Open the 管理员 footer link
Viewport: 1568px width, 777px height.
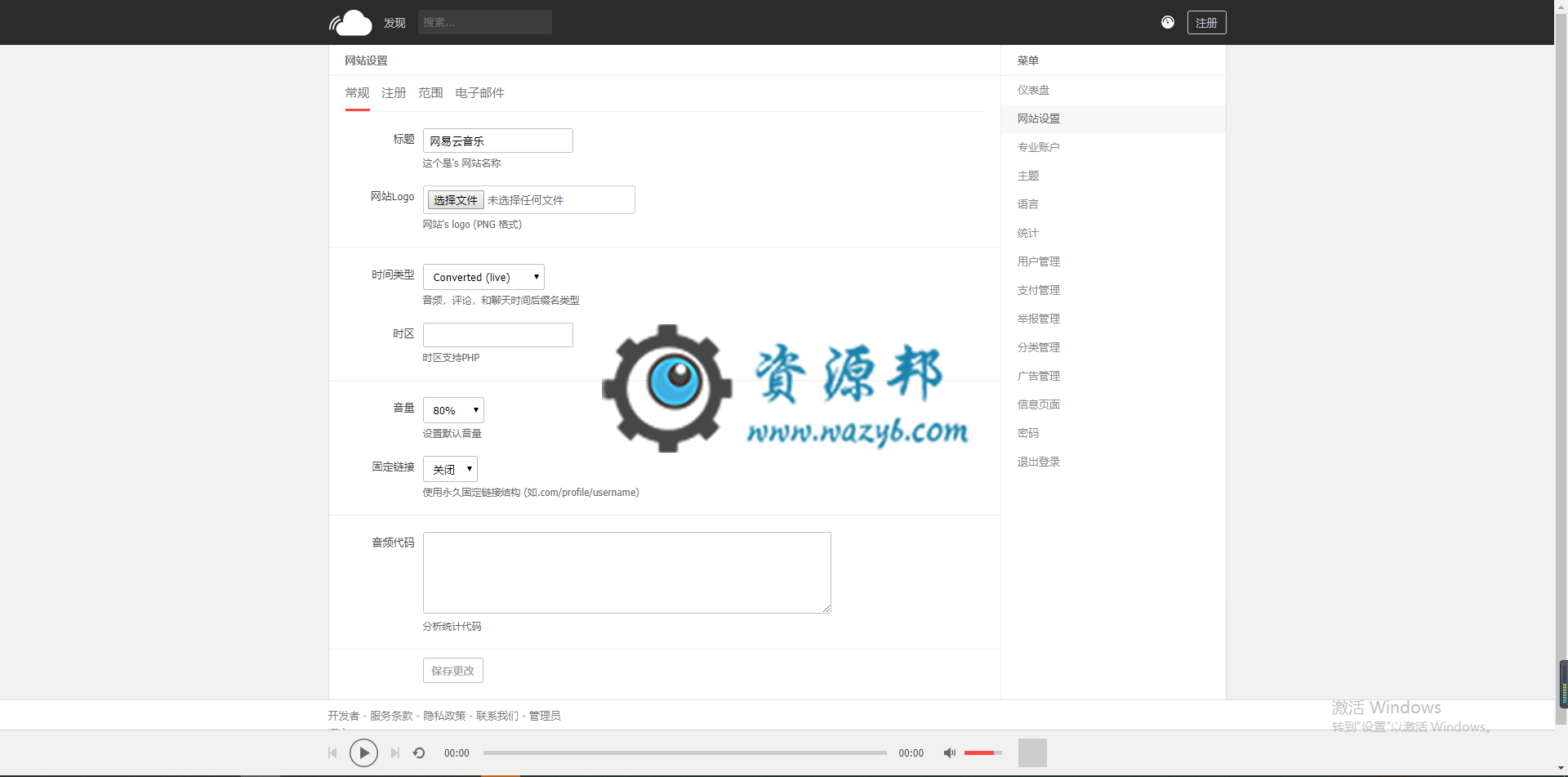[x=545, y=716]
